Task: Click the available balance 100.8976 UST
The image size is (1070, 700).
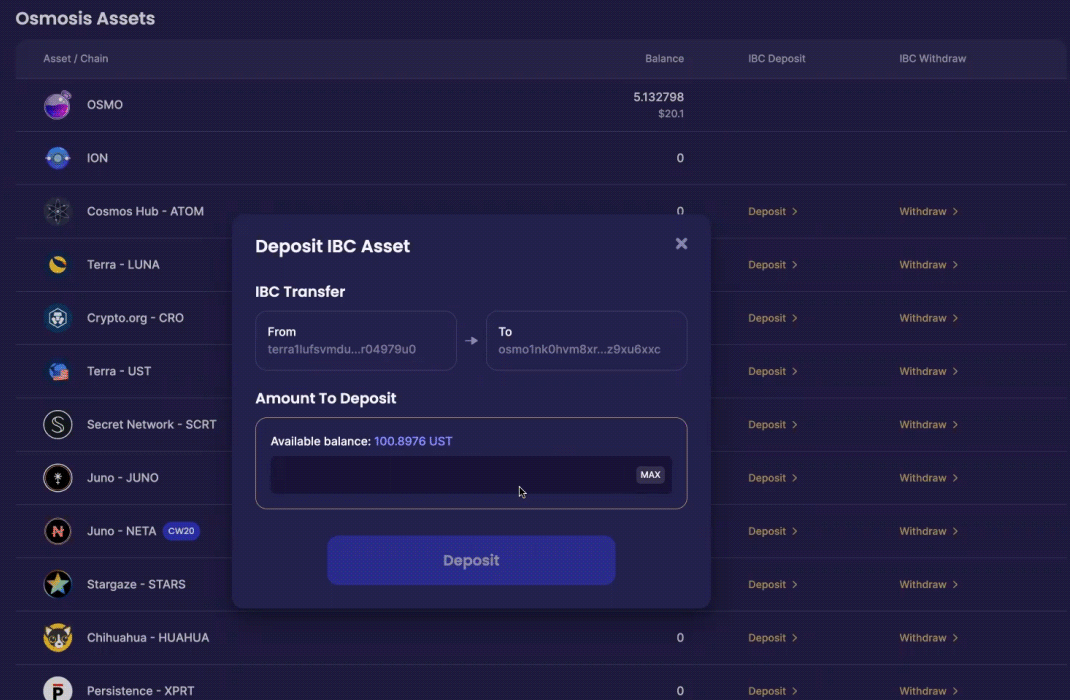Action: (x=413, y=441)
